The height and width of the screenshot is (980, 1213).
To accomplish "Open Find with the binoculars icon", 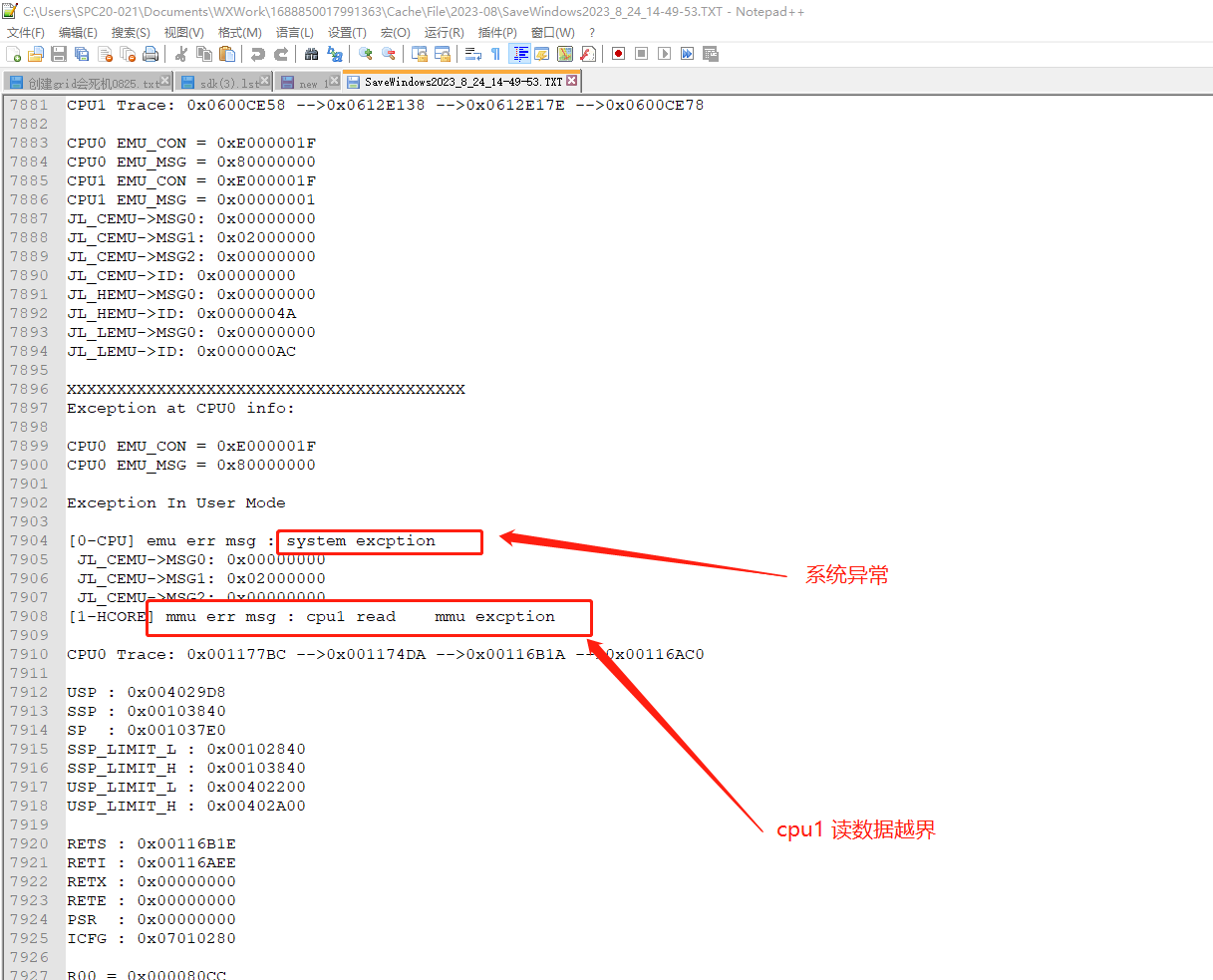I will pos(312,54).
